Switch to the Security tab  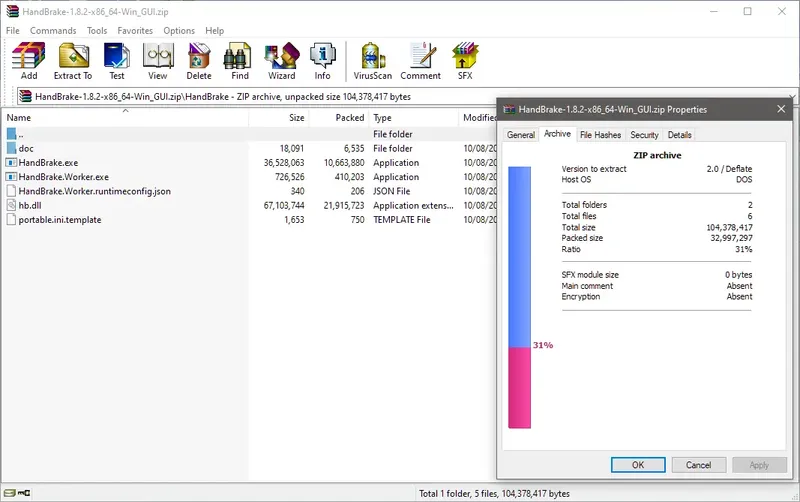[x=644, y=135]
